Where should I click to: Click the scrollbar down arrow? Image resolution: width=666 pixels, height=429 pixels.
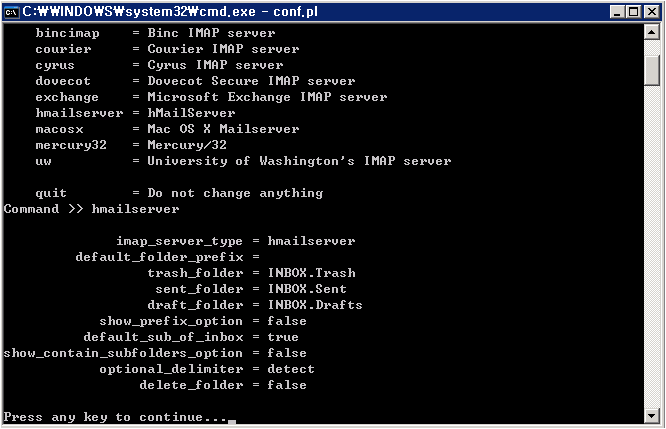652,416
